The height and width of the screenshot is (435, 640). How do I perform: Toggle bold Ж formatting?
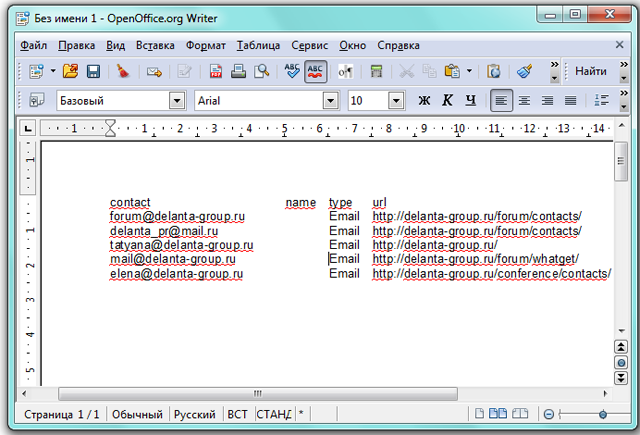424,100
